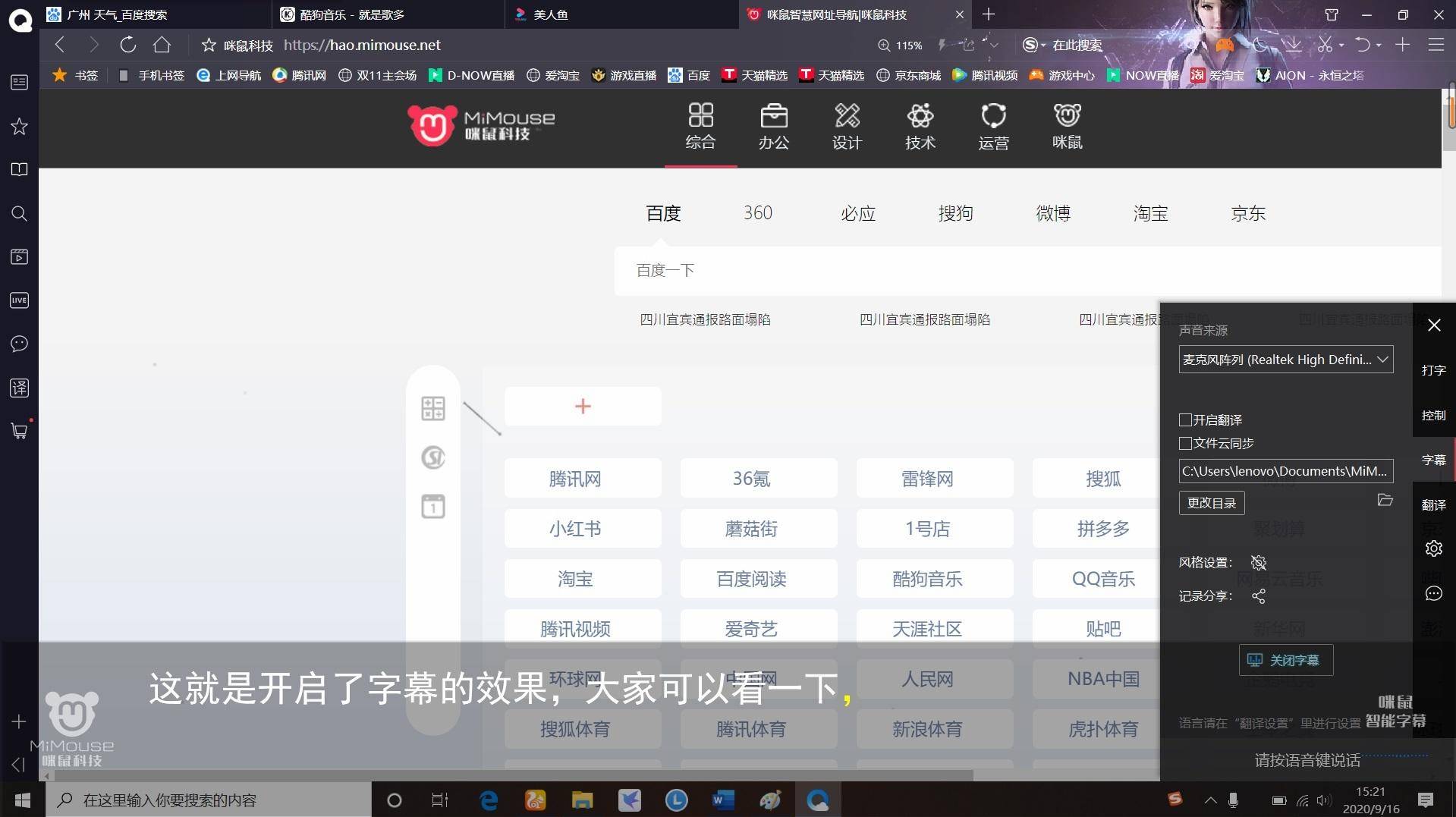Click Windows taskbar search box
Screen dimensions: 1456x817
click(209, 800)
